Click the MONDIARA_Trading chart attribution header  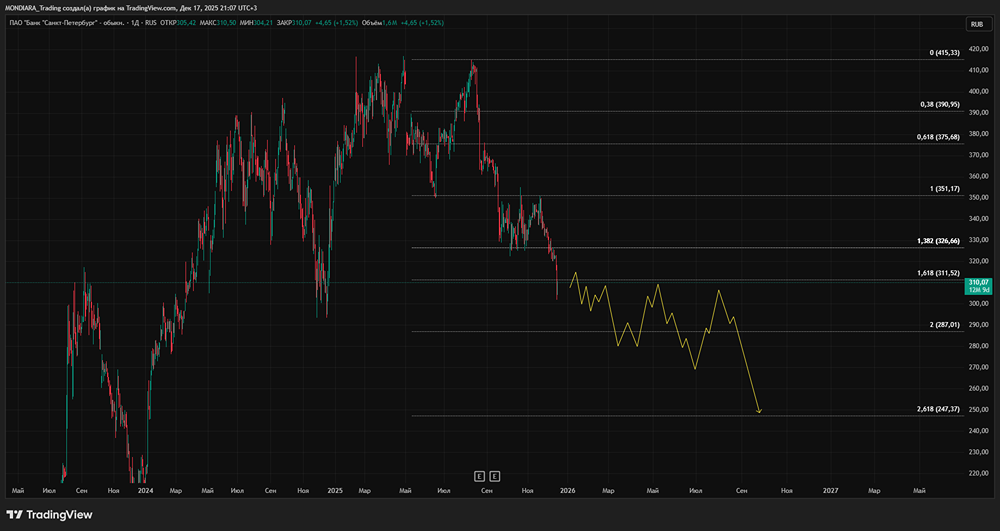(x=130, y=7)
